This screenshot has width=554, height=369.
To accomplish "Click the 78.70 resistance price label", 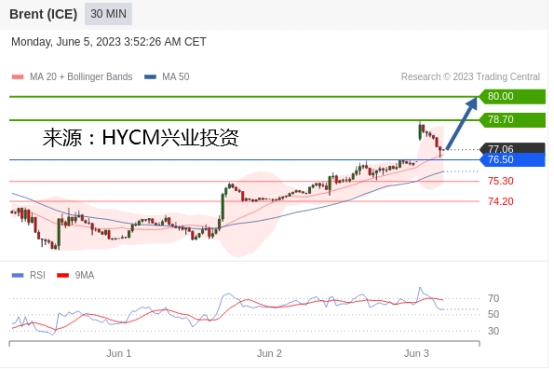I will coord(512,120).
